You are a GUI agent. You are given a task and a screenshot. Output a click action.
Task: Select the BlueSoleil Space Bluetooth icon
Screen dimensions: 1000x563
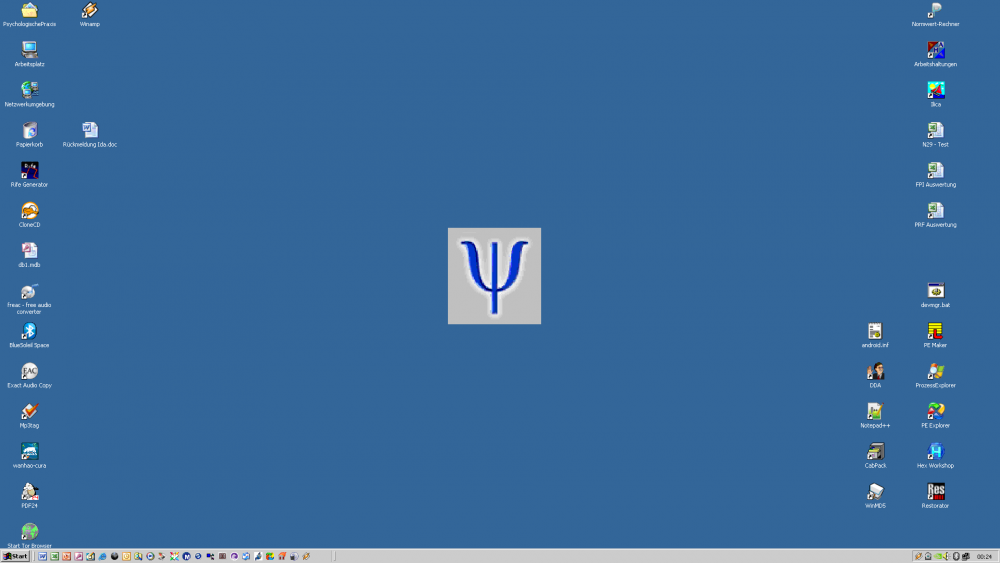(x=29, y=336)
